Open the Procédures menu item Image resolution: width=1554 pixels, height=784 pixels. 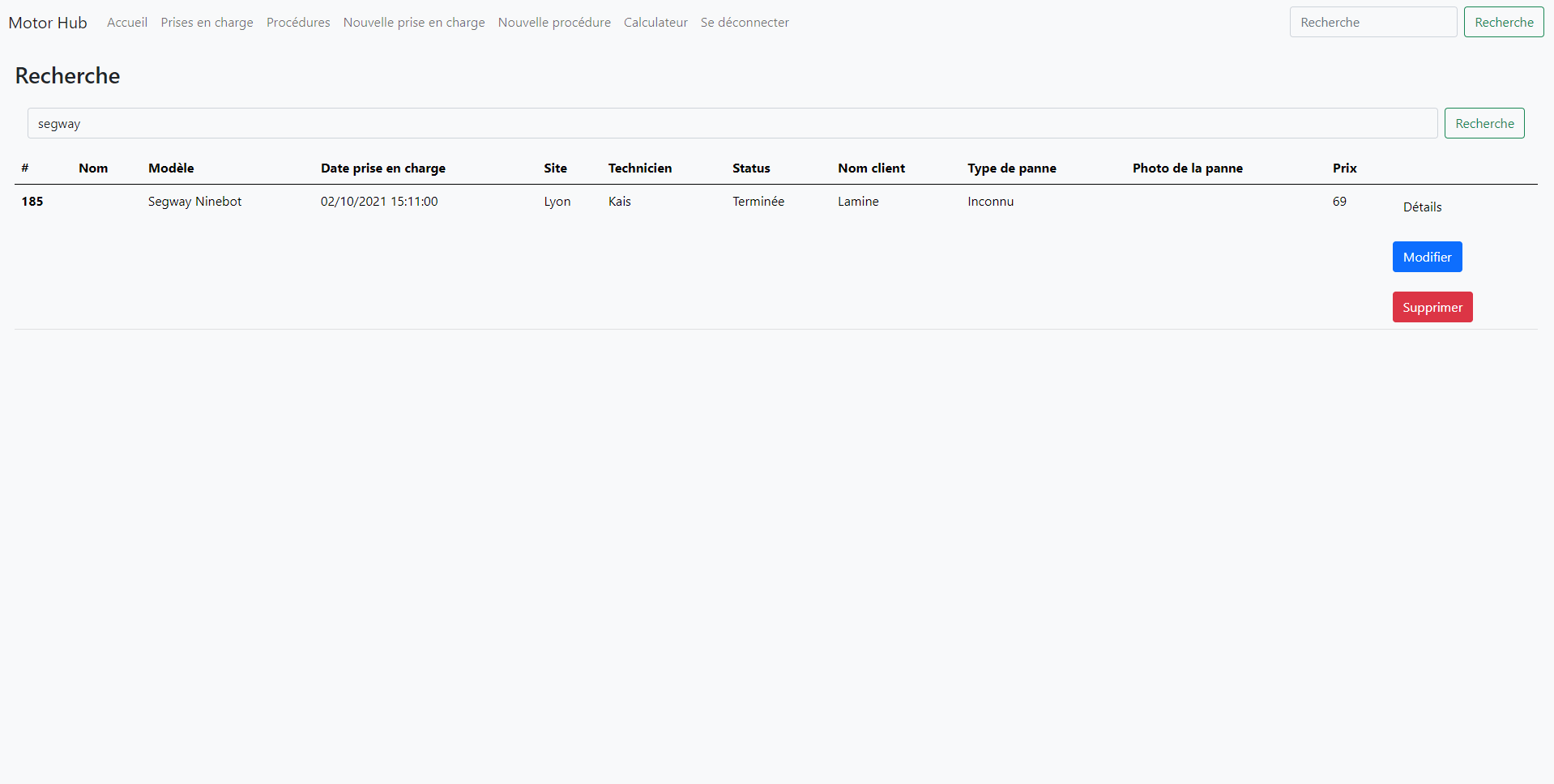(x=298, y=23)
